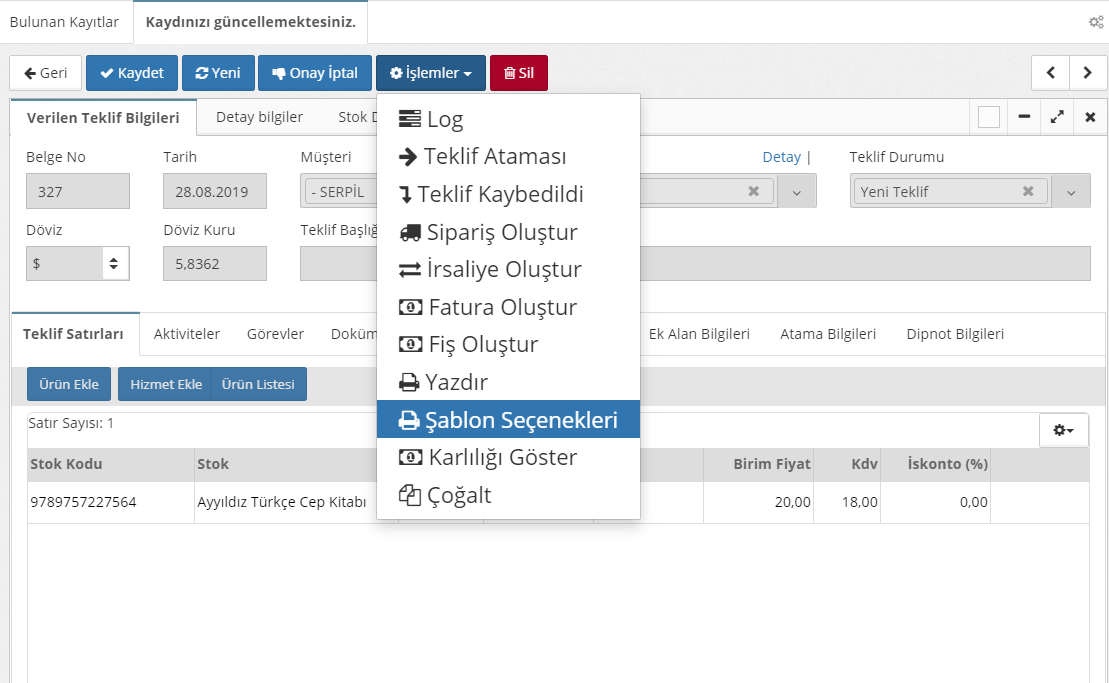Go to the previous record arrow
Viewport: 1109px width, 683px height.
(x=1050, y=73)
